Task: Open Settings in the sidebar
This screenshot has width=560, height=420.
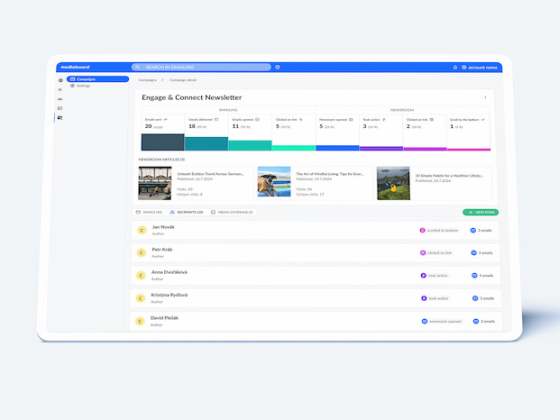Action: click(x=80, y=86)
